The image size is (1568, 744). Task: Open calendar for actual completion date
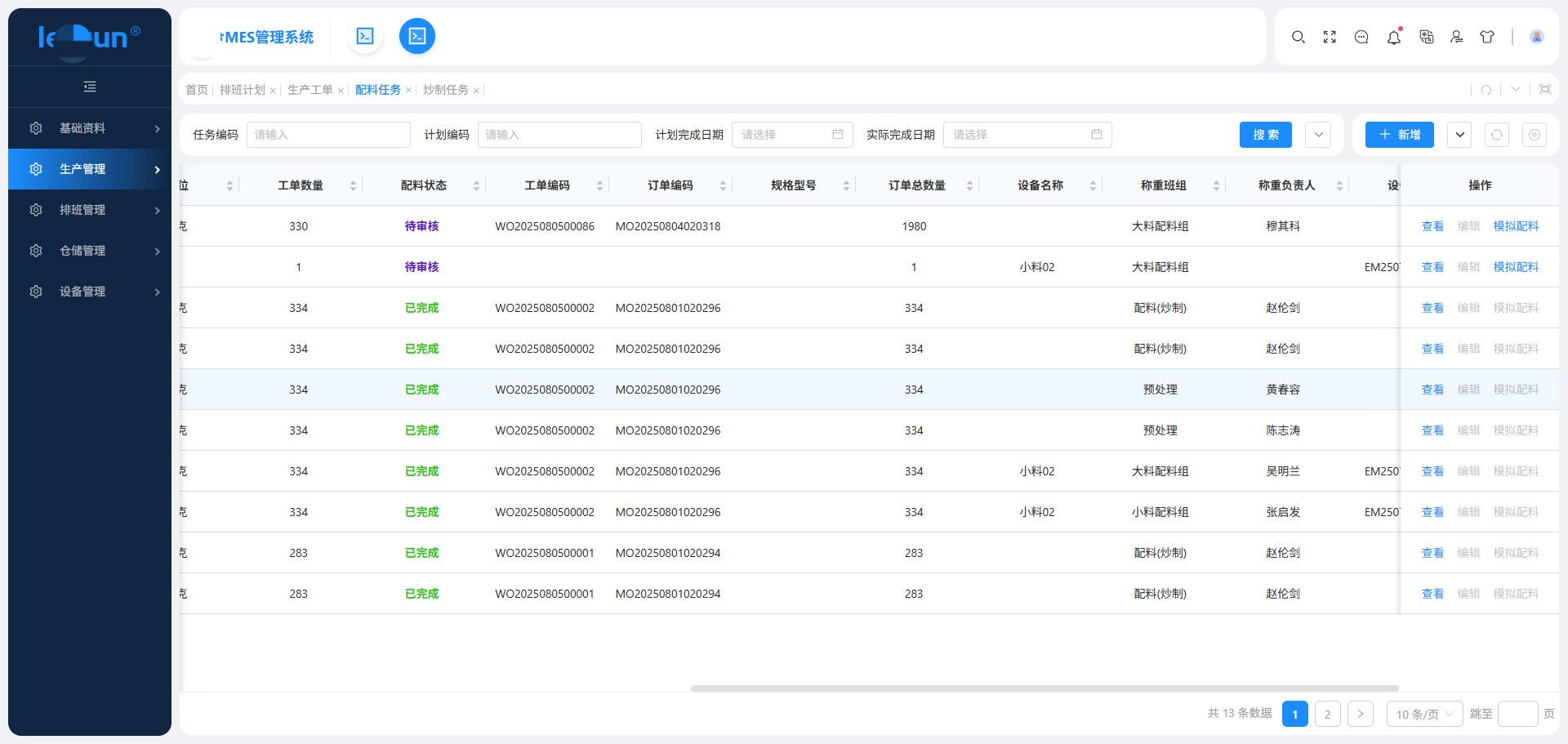[1097, 135]
